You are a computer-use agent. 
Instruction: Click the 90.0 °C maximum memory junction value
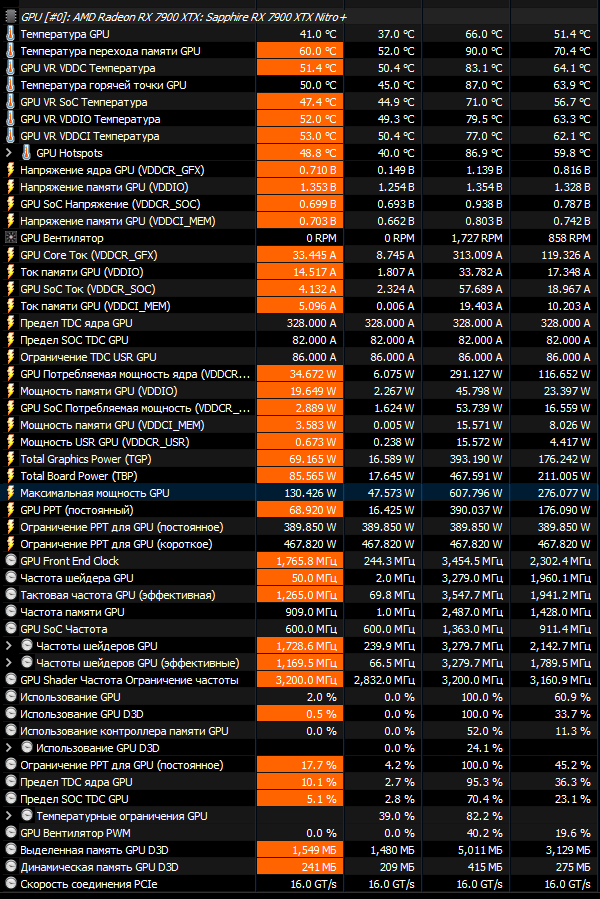point(484,51)
